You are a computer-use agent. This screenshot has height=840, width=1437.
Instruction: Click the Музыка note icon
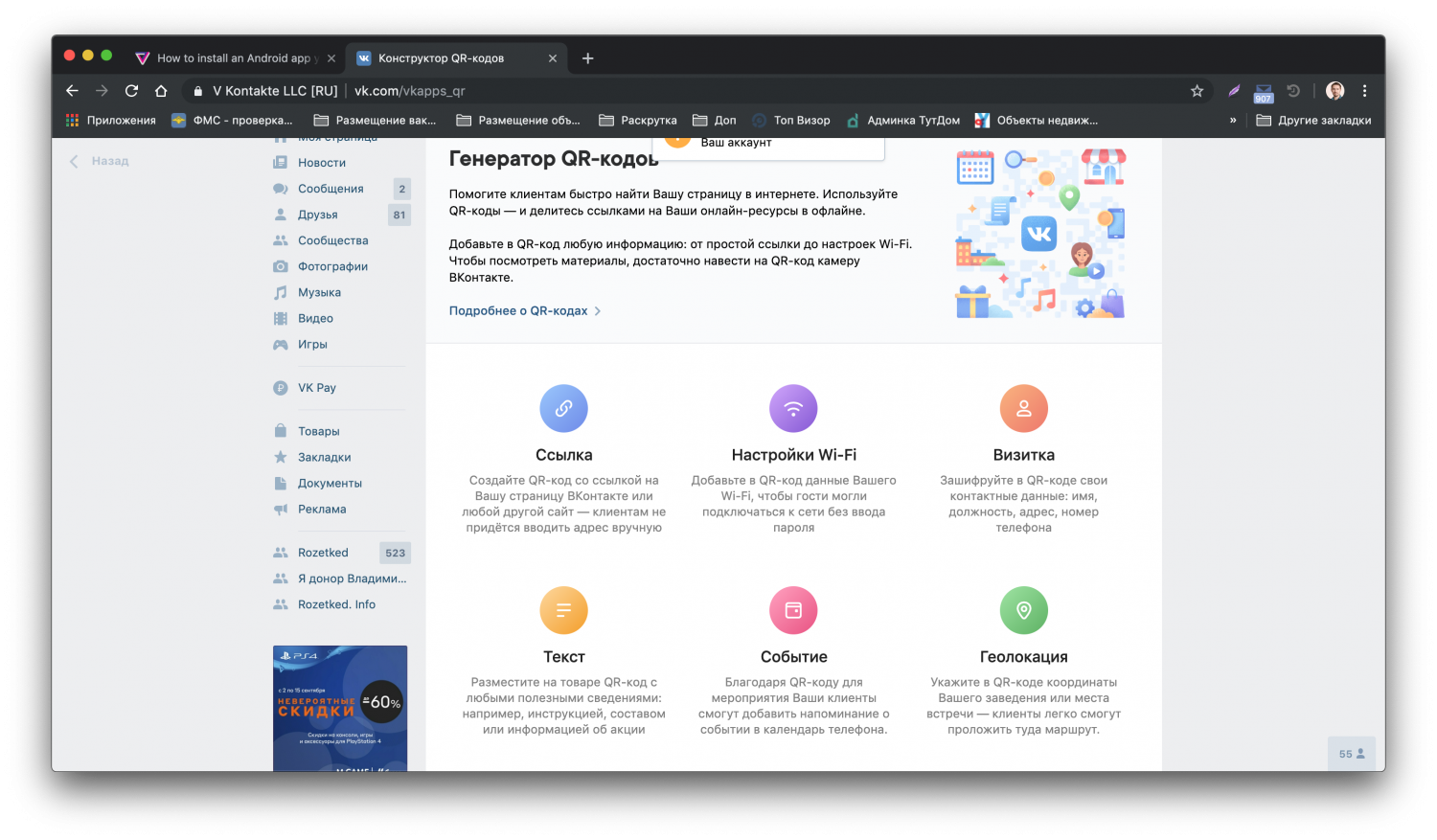(281, 292)
